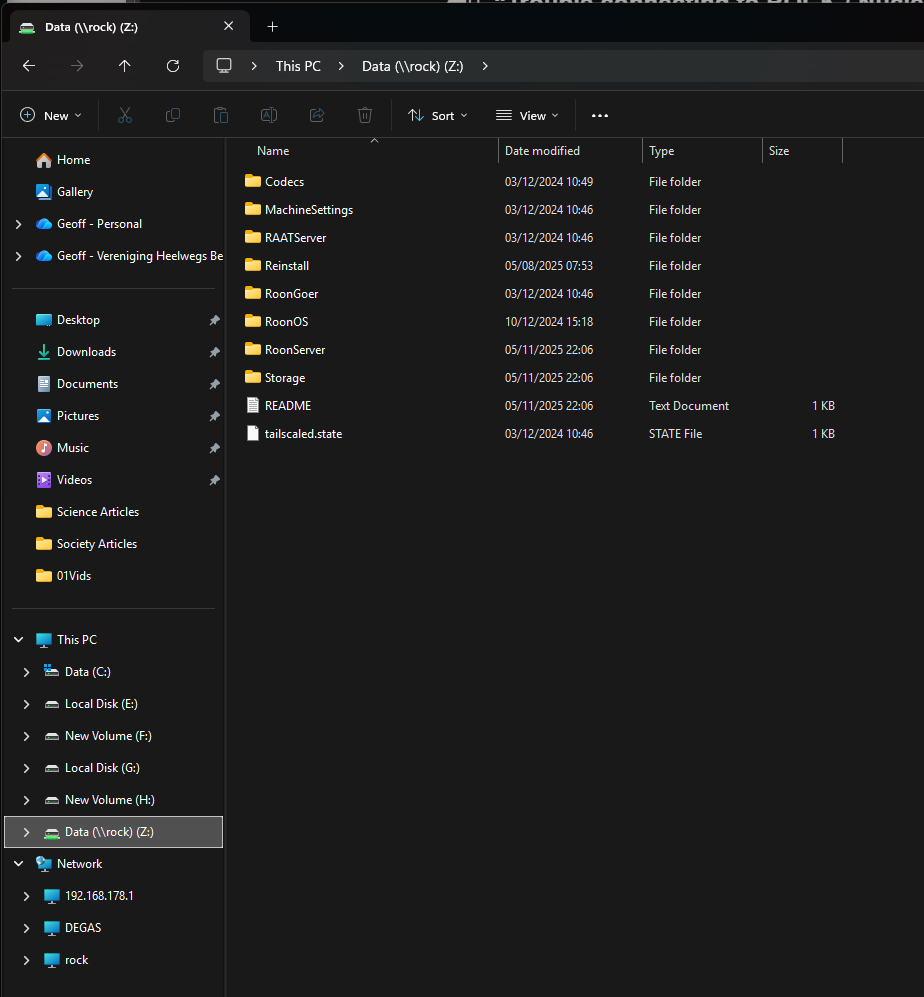Click the Copy icon in toolbar
This screenshot has height=997, width=924.
pos(173,116)
